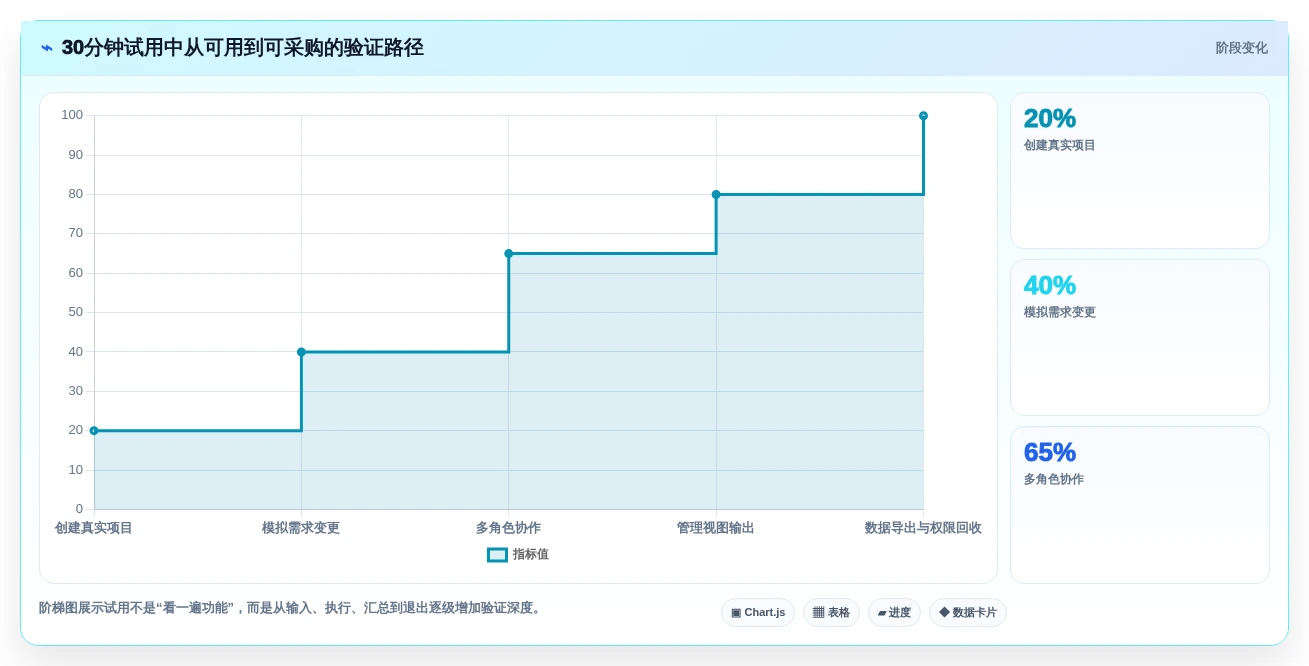Open the 65% 多角色协作 card
Screen dimensions: 1309x666
pos(1140,505)
